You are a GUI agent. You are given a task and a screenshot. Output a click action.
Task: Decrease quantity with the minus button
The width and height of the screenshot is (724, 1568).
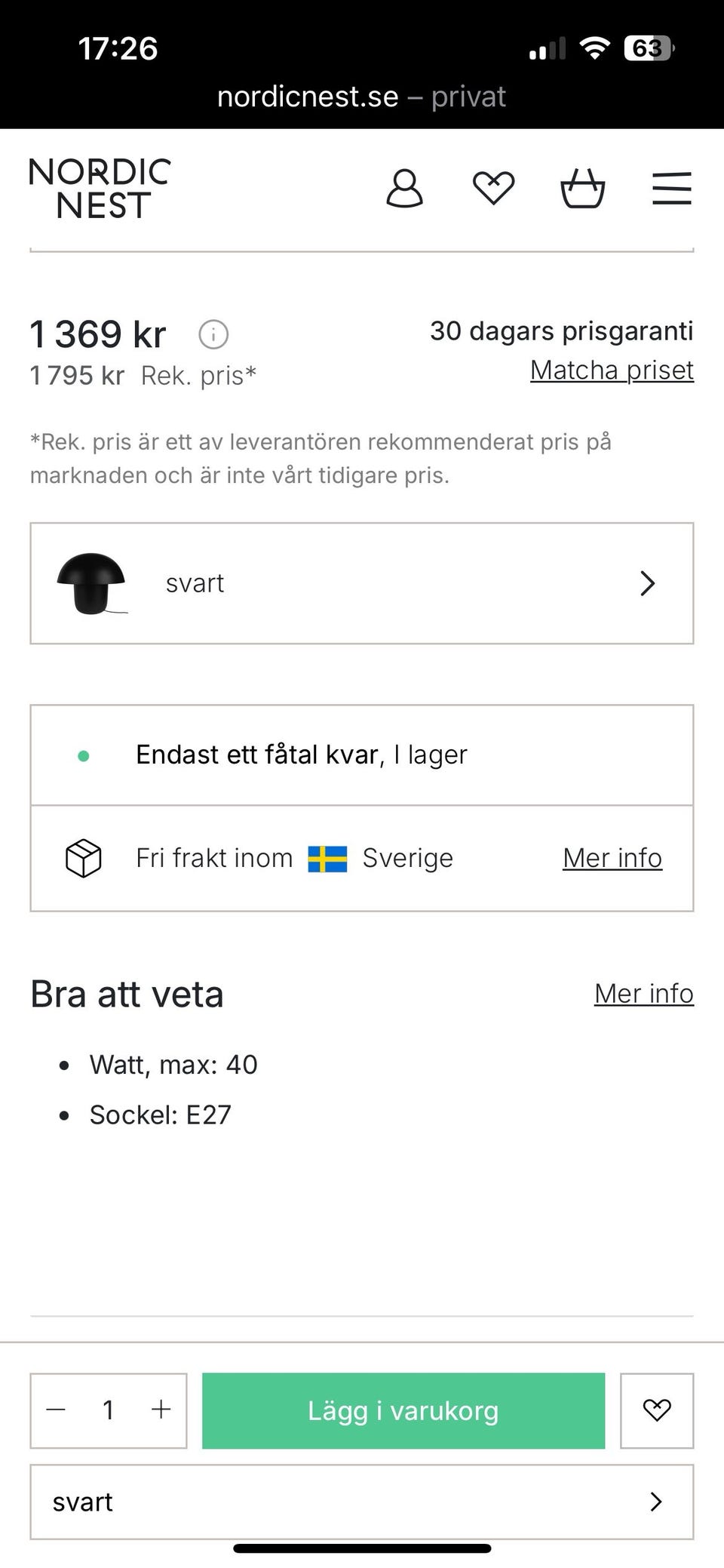coord(57,1410)
